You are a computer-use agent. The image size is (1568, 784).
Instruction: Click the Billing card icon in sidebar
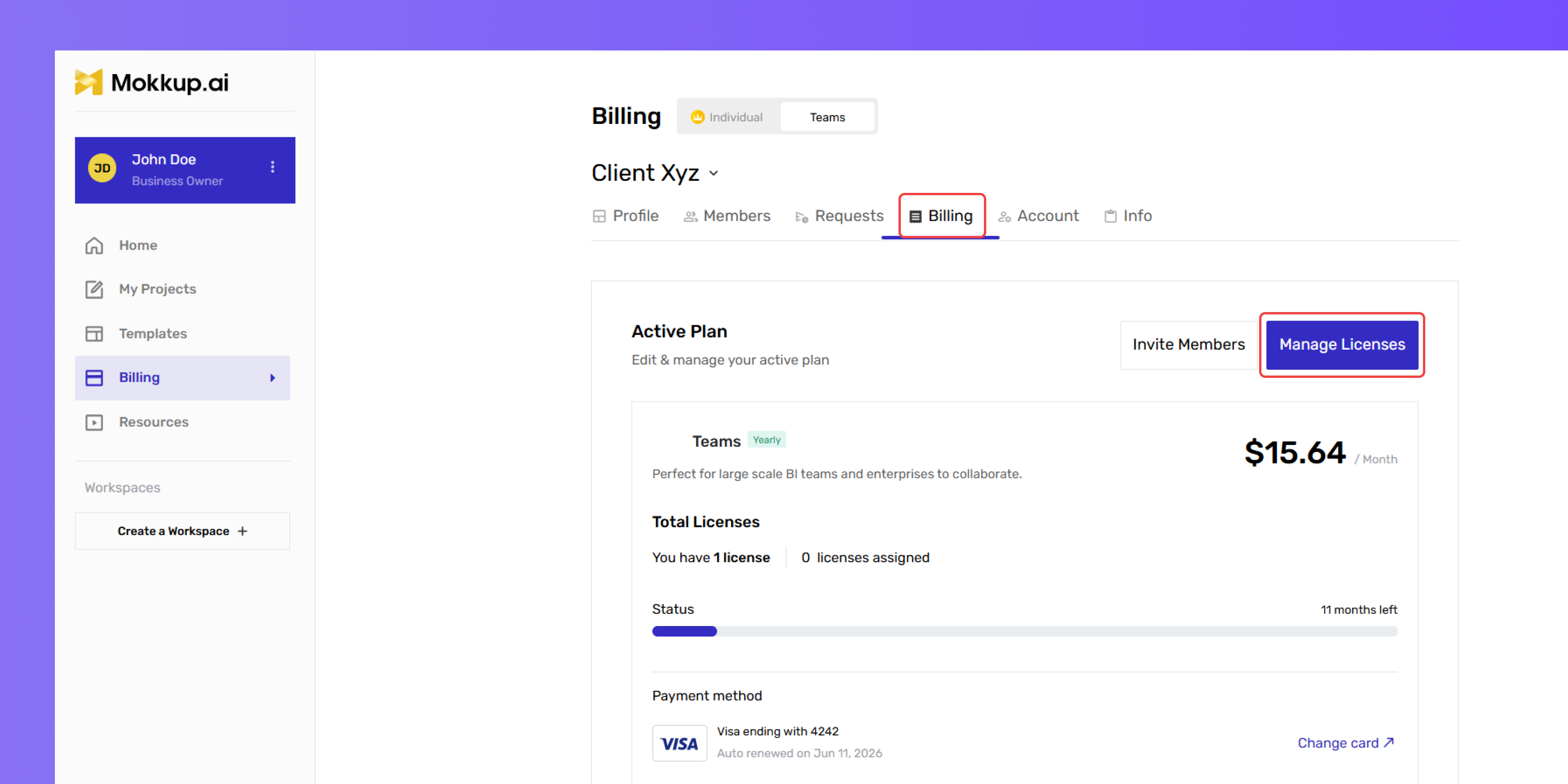94,377
